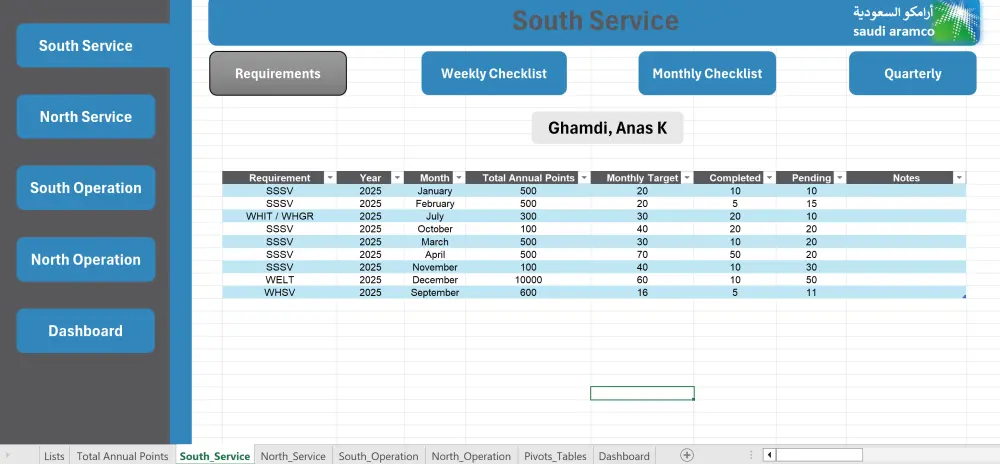The height and width of the screenshot is (464, 1000).
Task: Select the South_Service sheet tab
Action: [x=215, y=456]
